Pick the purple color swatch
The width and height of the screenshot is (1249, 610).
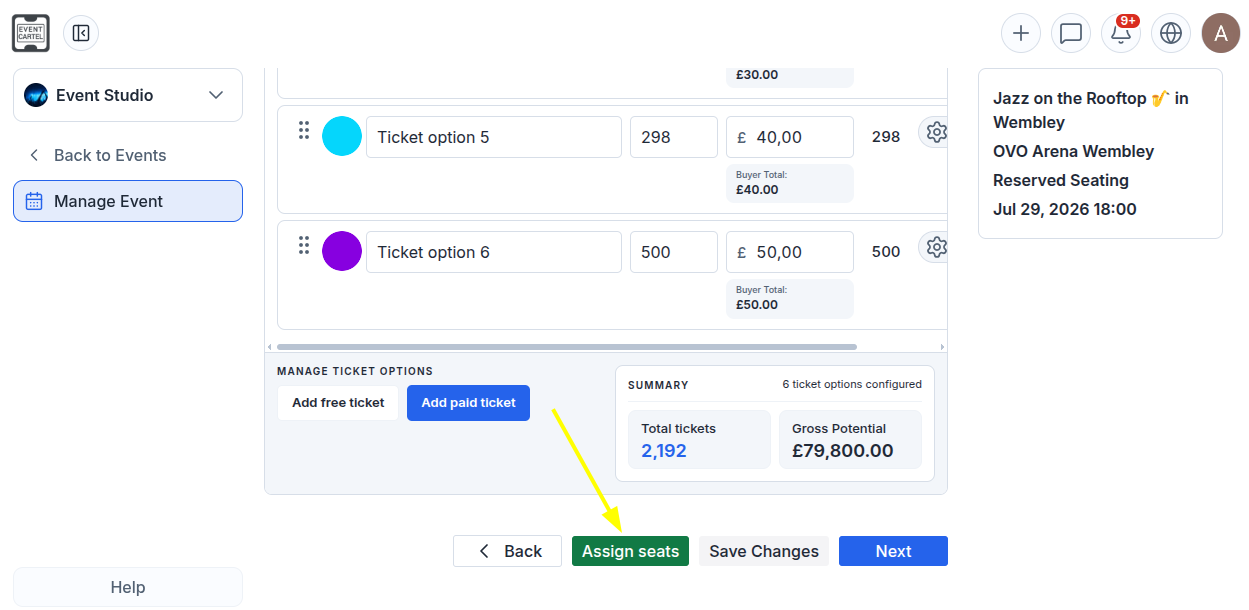point(342,251)
